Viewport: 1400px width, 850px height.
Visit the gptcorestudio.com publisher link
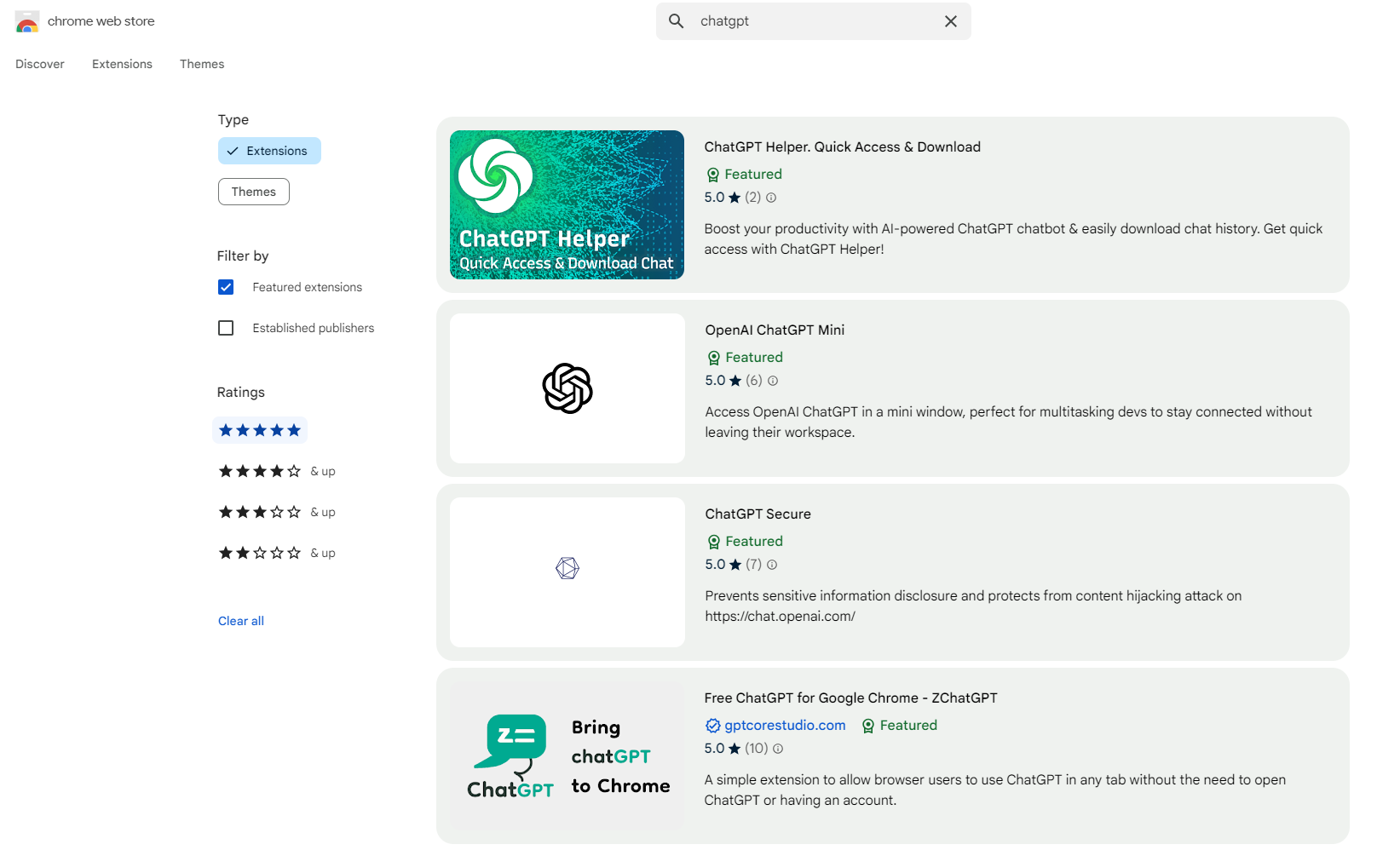[784, 726]
